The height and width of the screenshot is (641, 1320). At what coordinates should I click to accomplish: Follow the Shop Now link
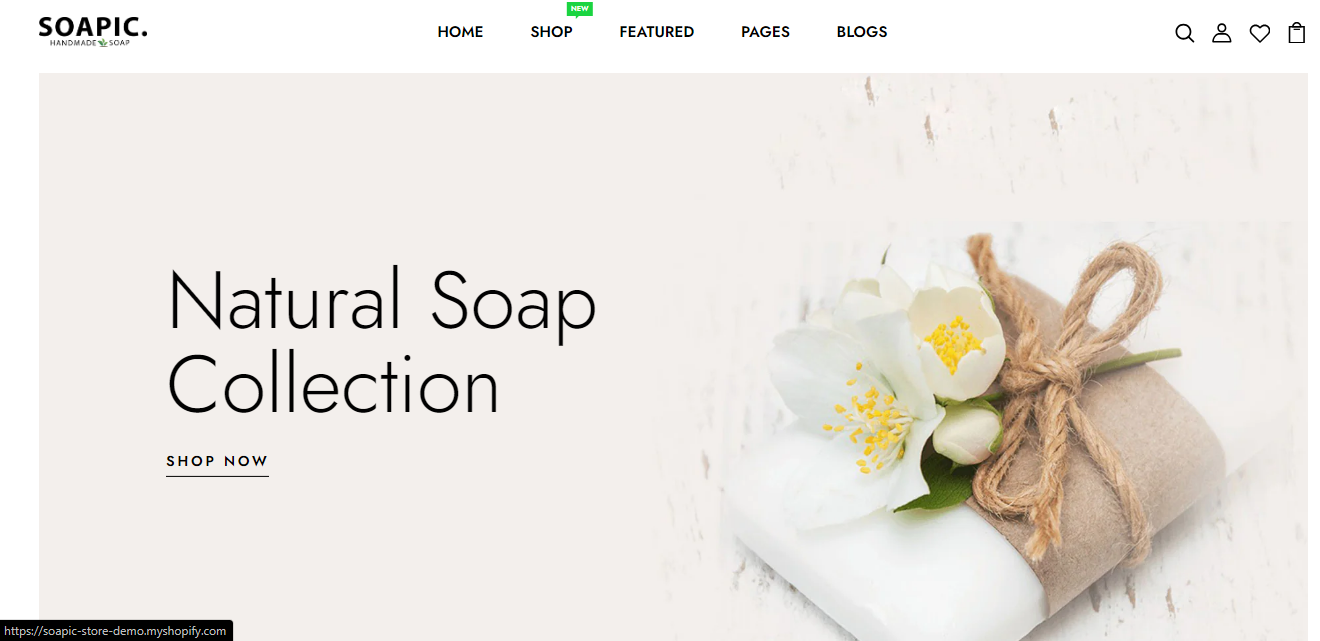217,462
